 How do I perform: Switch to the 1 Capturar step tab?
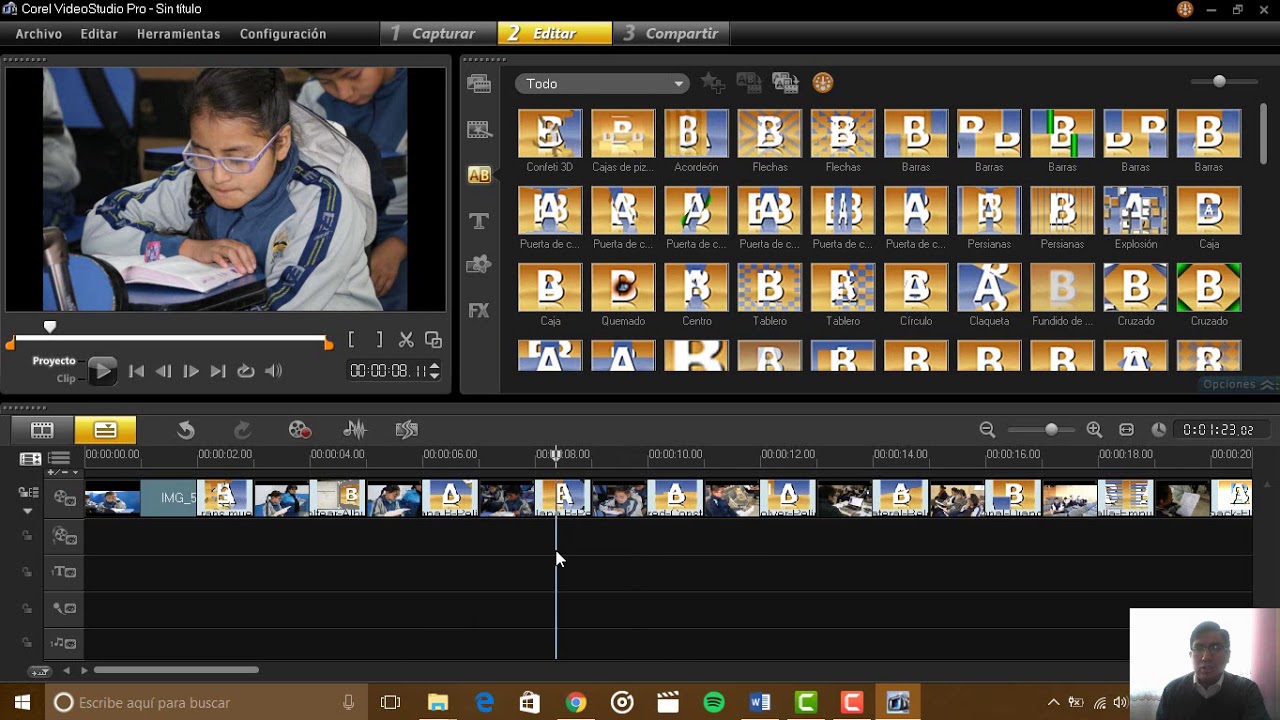click(438, 33)
